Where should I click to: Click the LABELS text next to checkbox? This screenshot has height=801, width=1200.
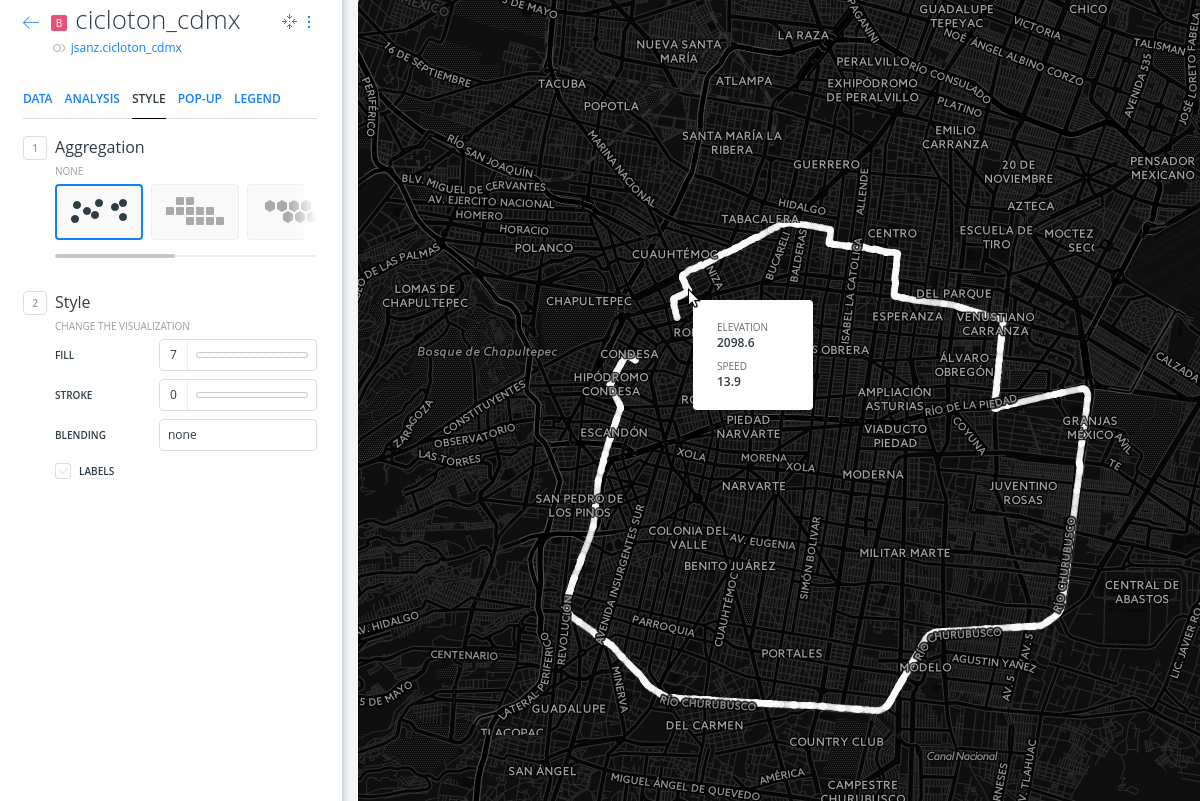tap(96, 471)
